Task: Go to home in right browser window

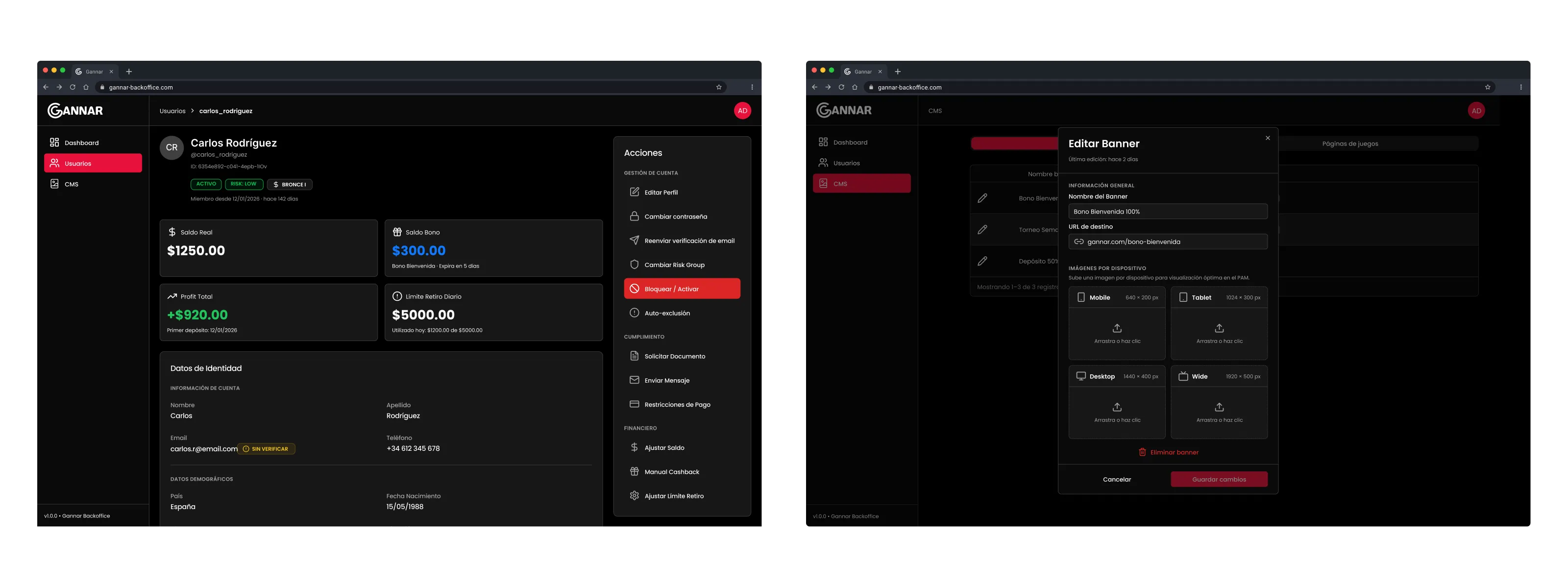Action: [855, 87]
